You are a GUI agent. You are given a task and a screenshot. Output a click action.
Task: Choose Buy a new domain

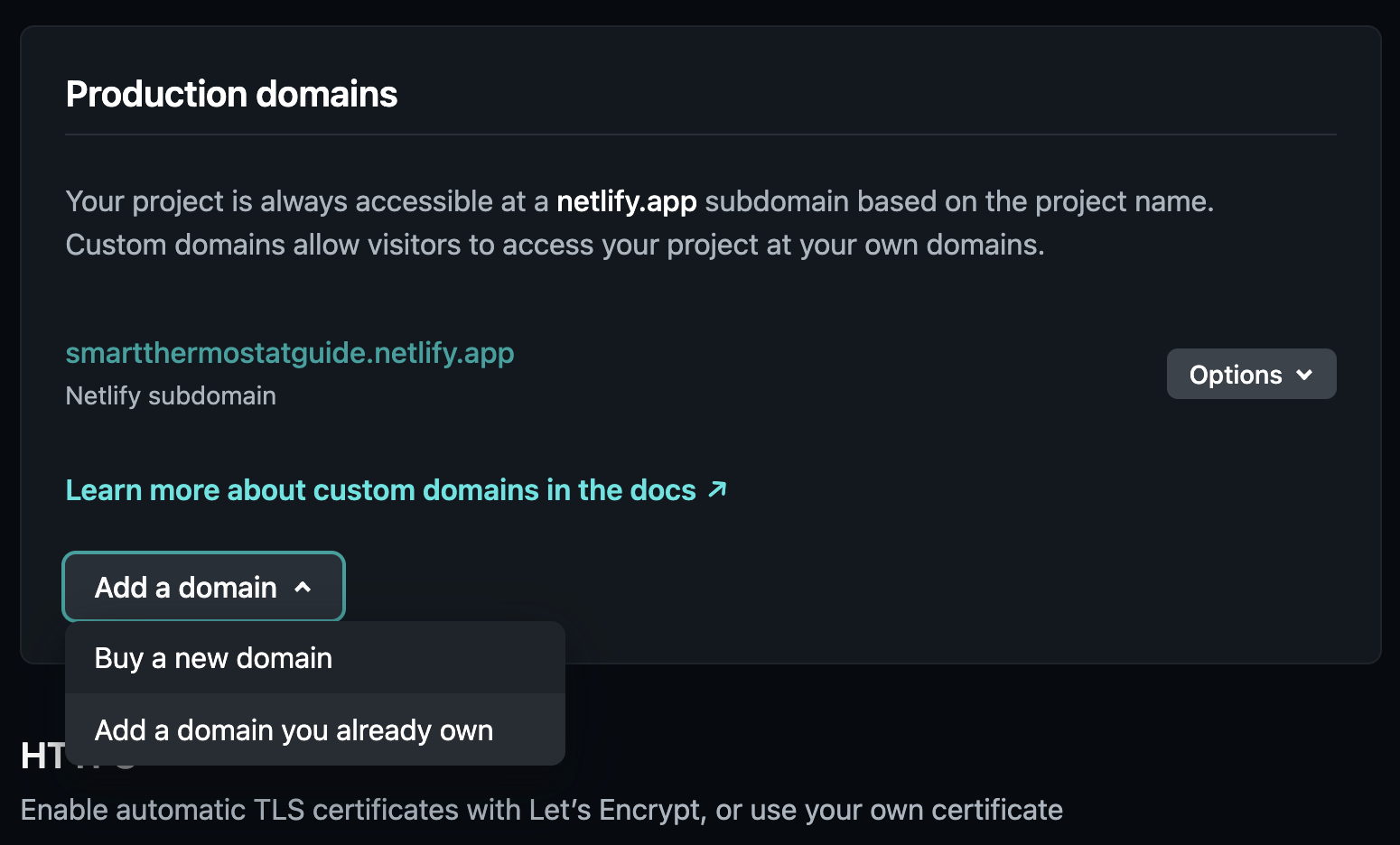click(213, 658)
